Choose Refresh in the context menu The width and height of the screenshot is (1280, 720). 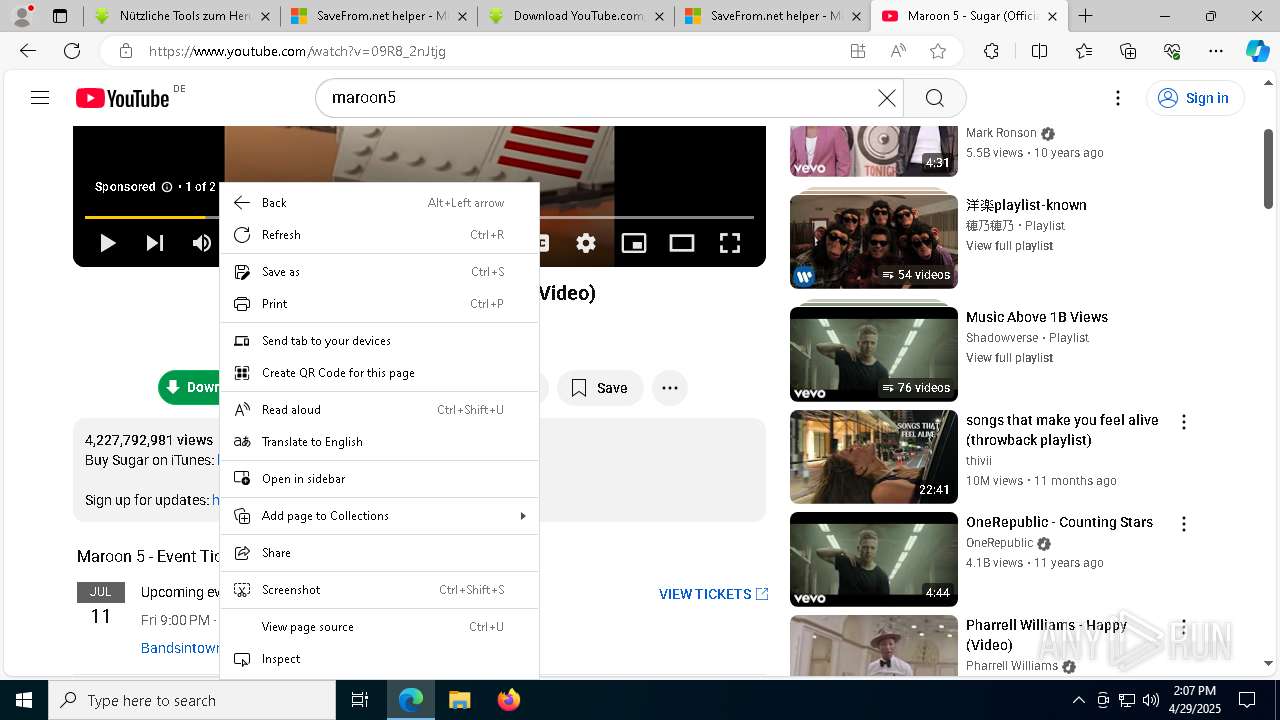[379, 235]
